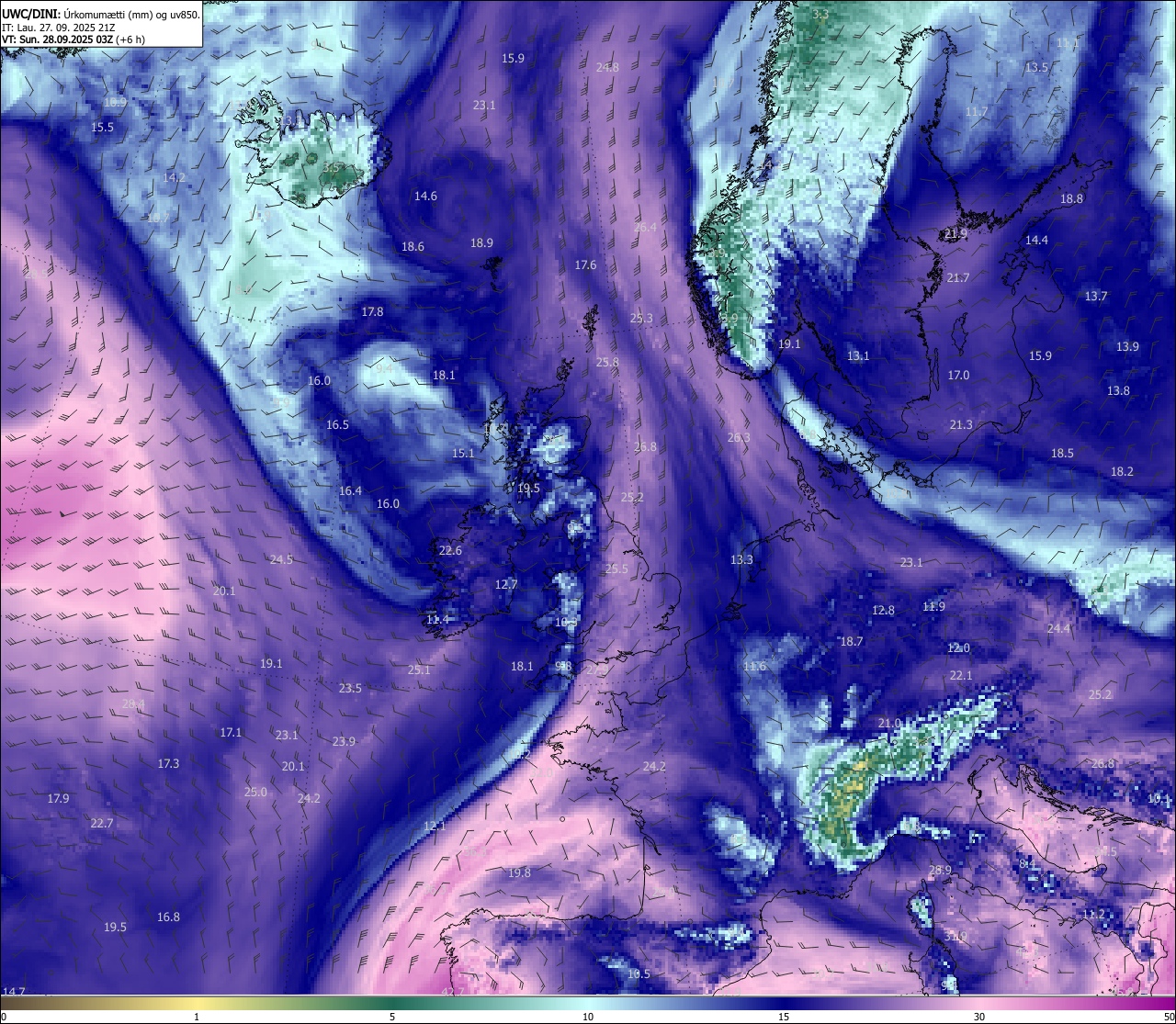Click the map value '24.4'
The width and height of the screenshot is (1176, 1024).
point(1058,629)
